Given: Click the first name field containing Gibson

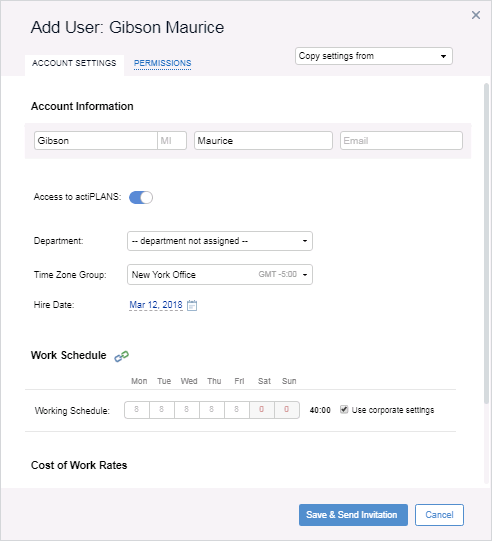Looking at the screenshot, I should click(x=96, y=140).
